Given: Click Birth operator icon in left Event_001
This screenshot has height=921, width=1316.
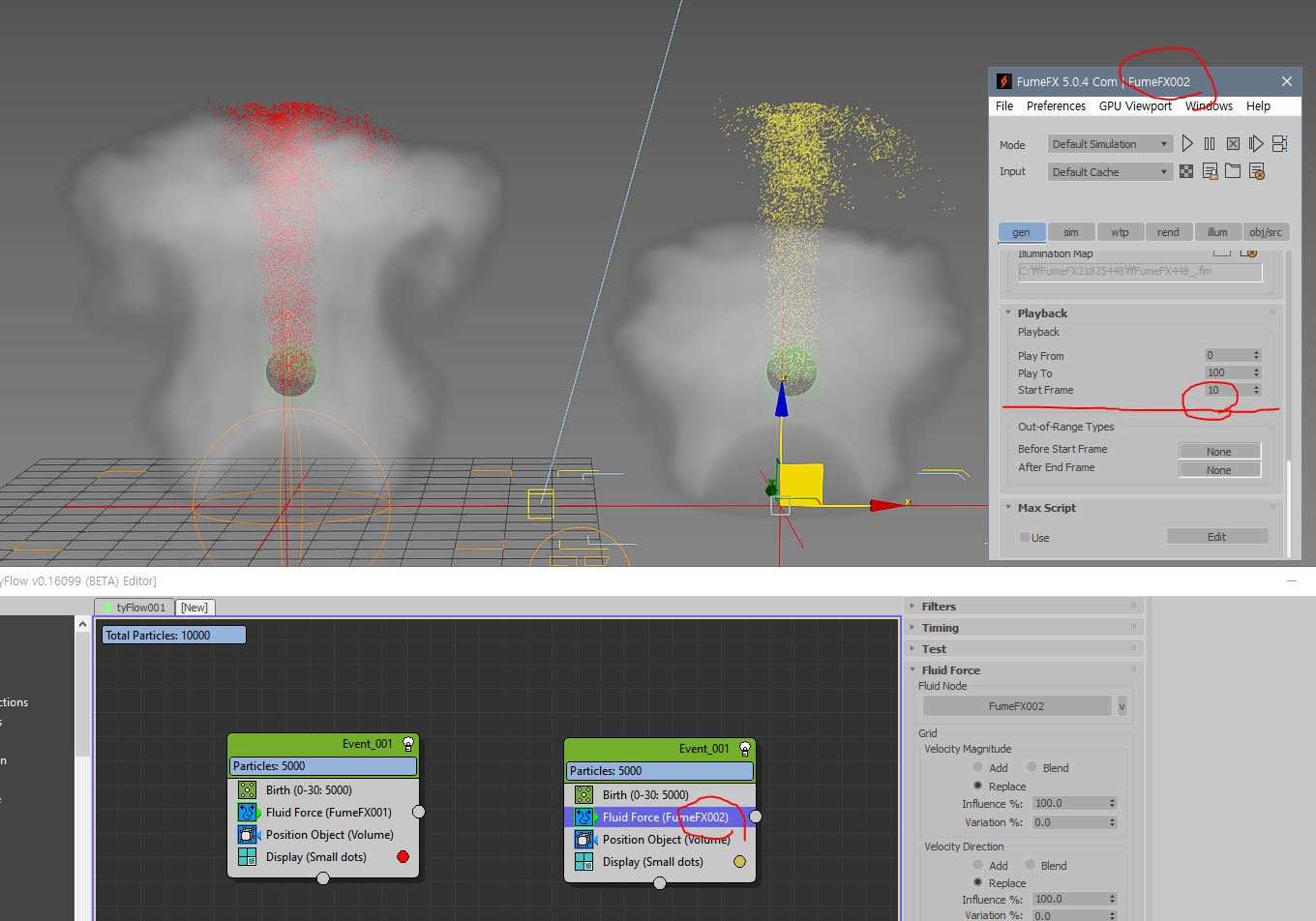Looking at the screenshot, I should tap(248, 790).
